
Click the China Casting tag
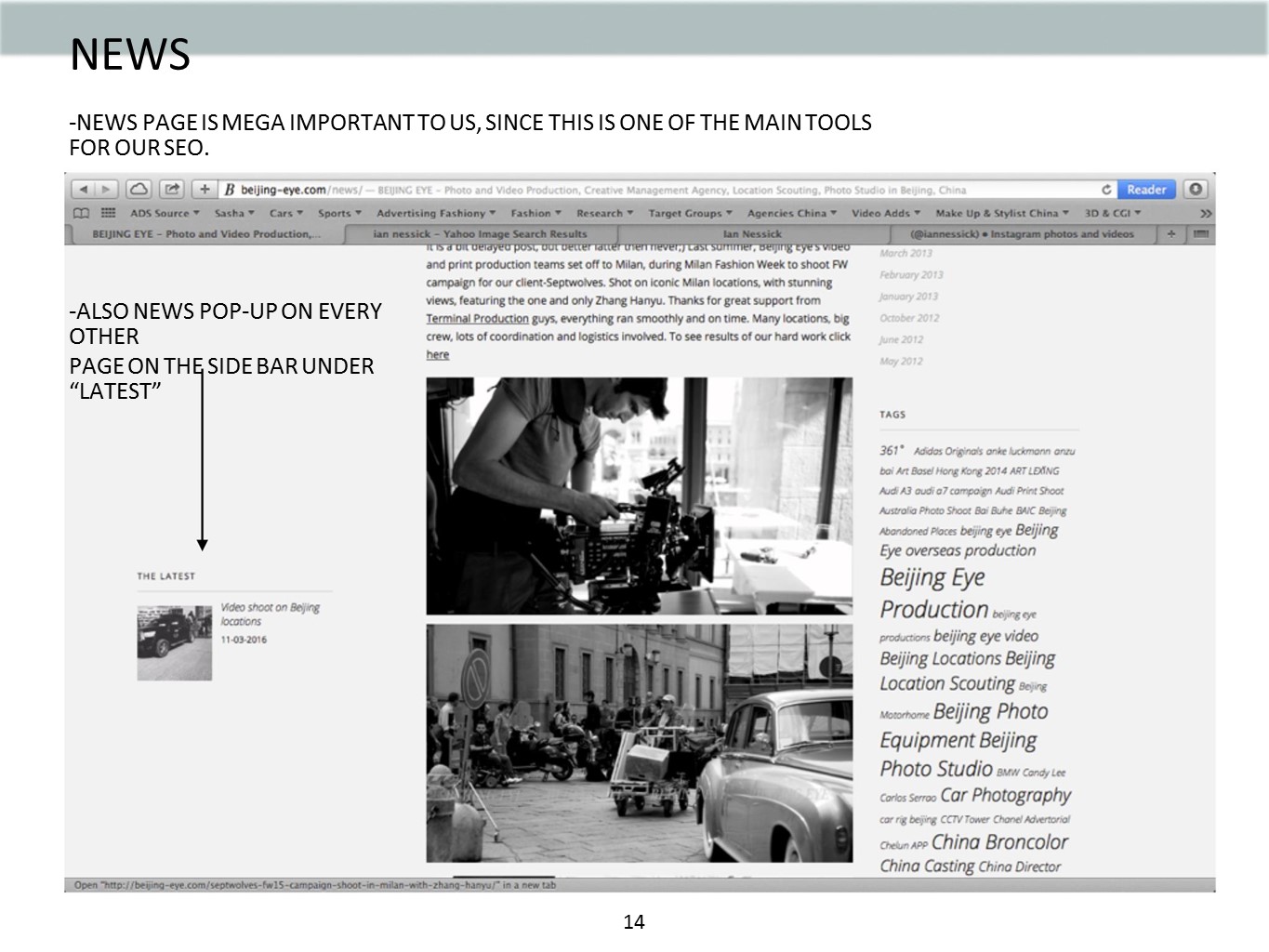tap(927, 866)
